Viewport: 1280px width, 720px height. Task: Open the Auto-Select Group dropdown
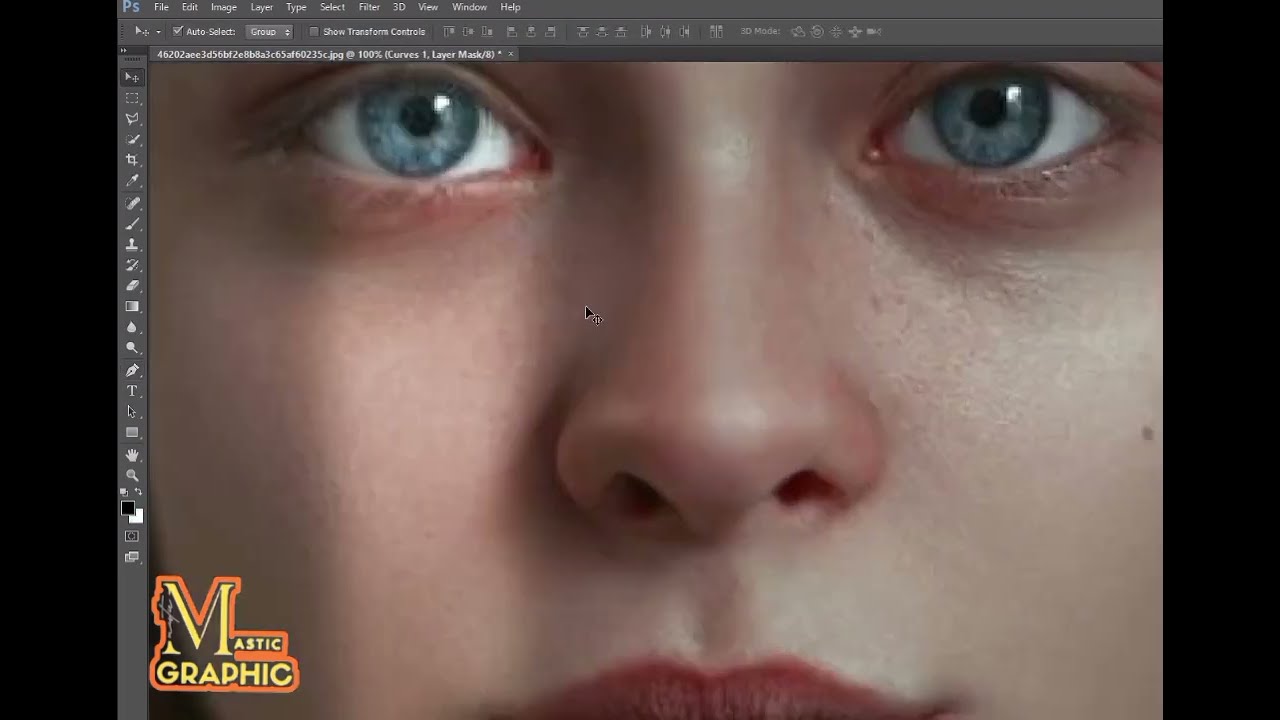click(269, 32)
